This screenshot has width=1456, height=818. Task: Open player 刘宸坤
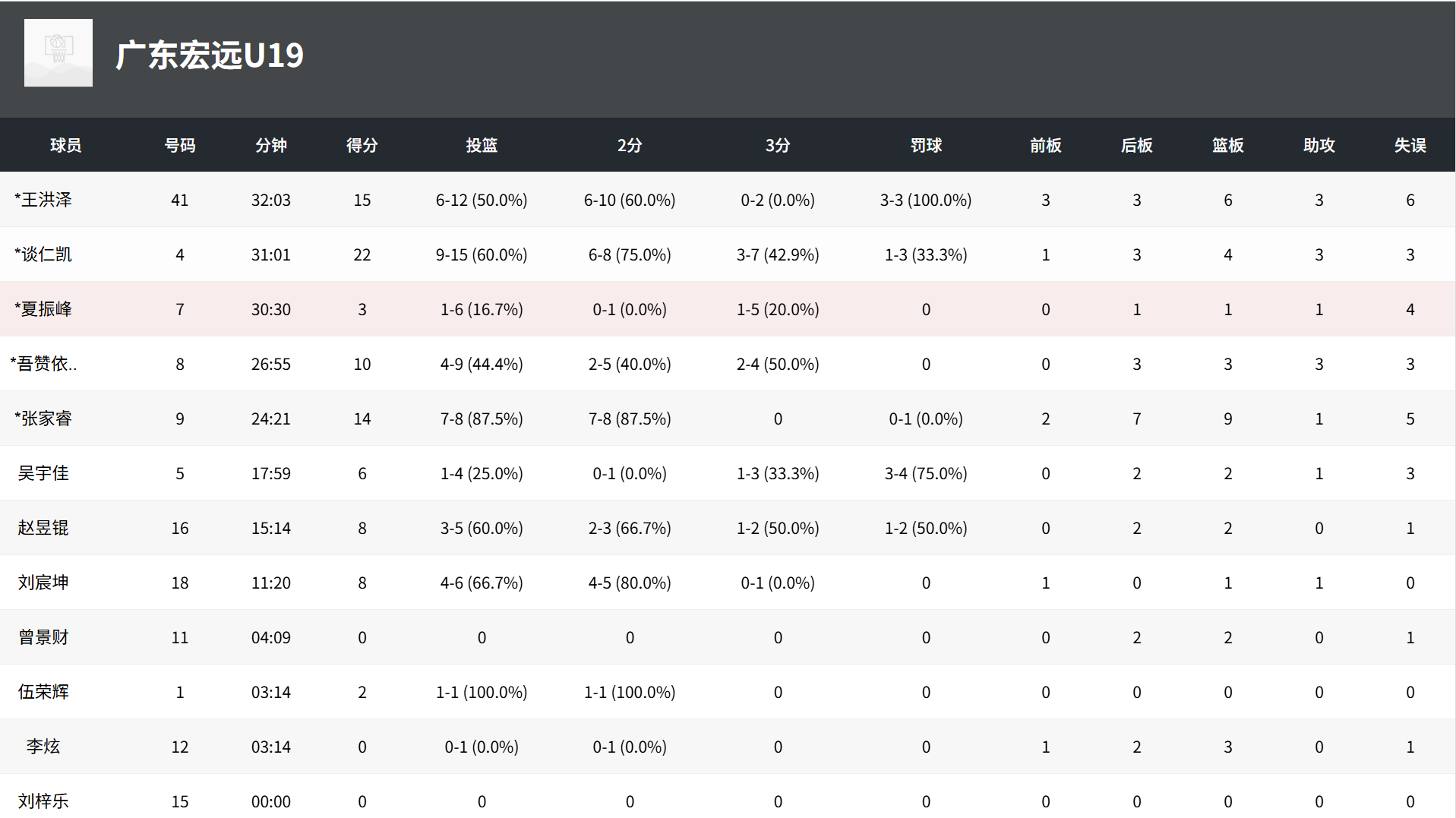pyautogui.click(x=43, y=583)
